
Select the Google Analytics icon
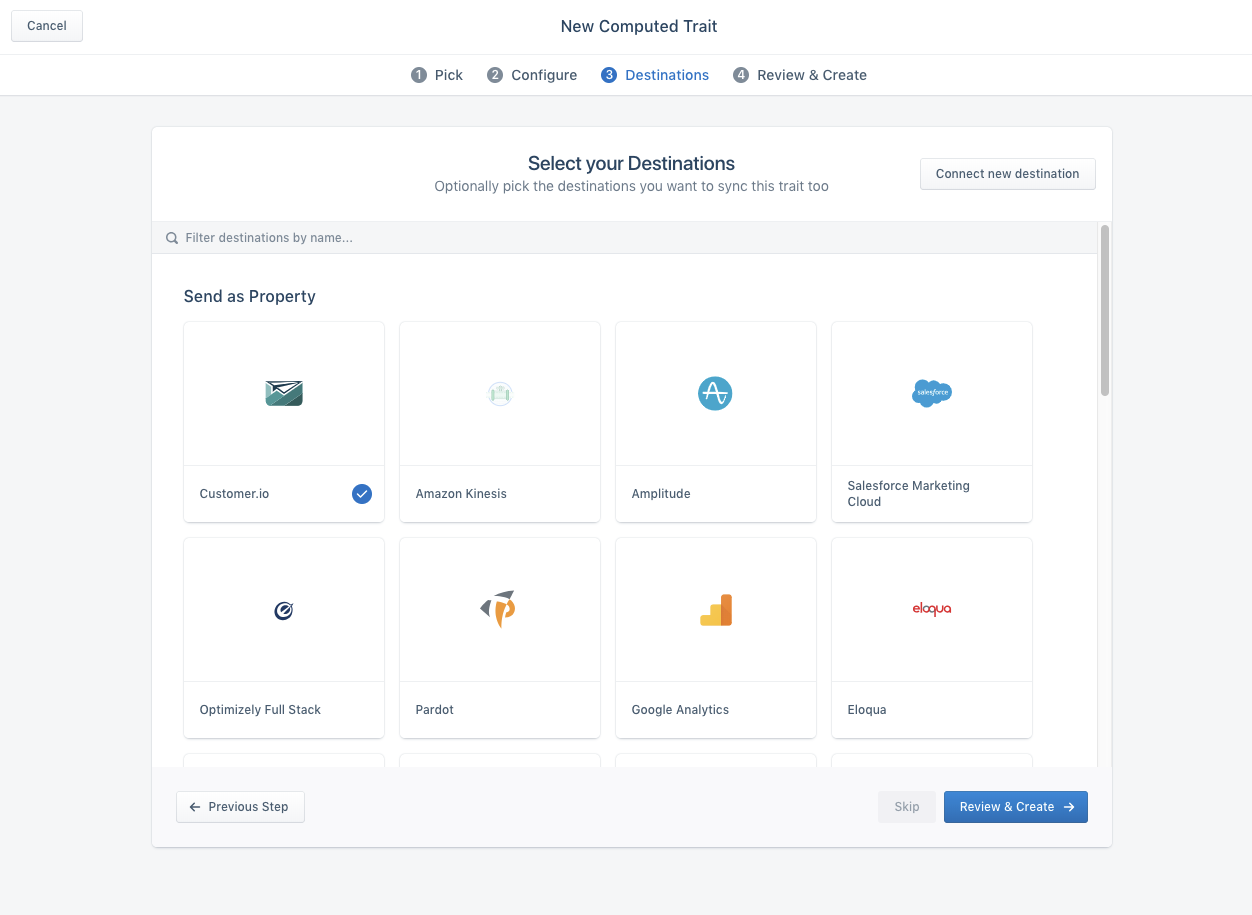point(715,609)
